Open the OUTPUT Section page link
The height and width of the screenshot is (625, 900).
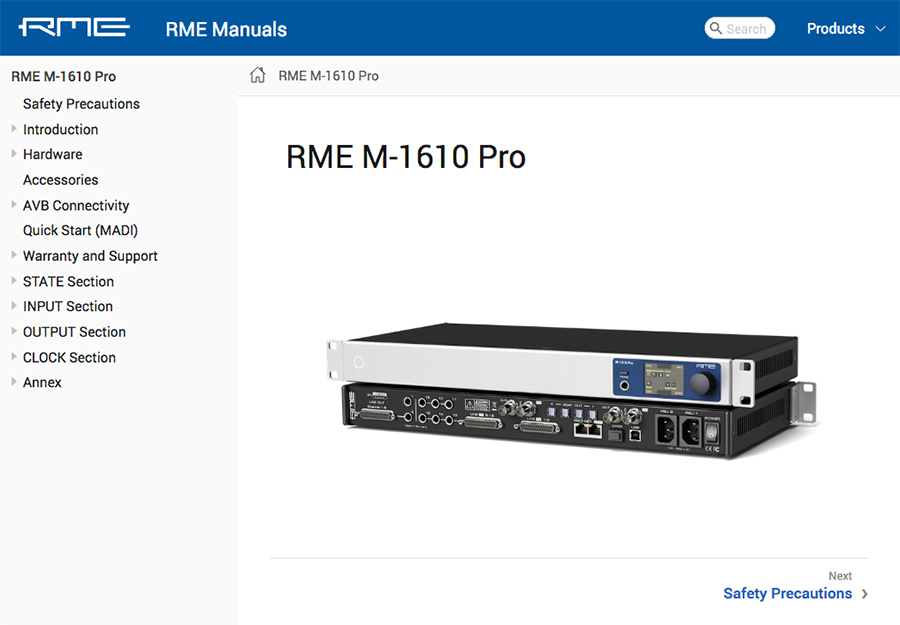[x=74, y=332]
